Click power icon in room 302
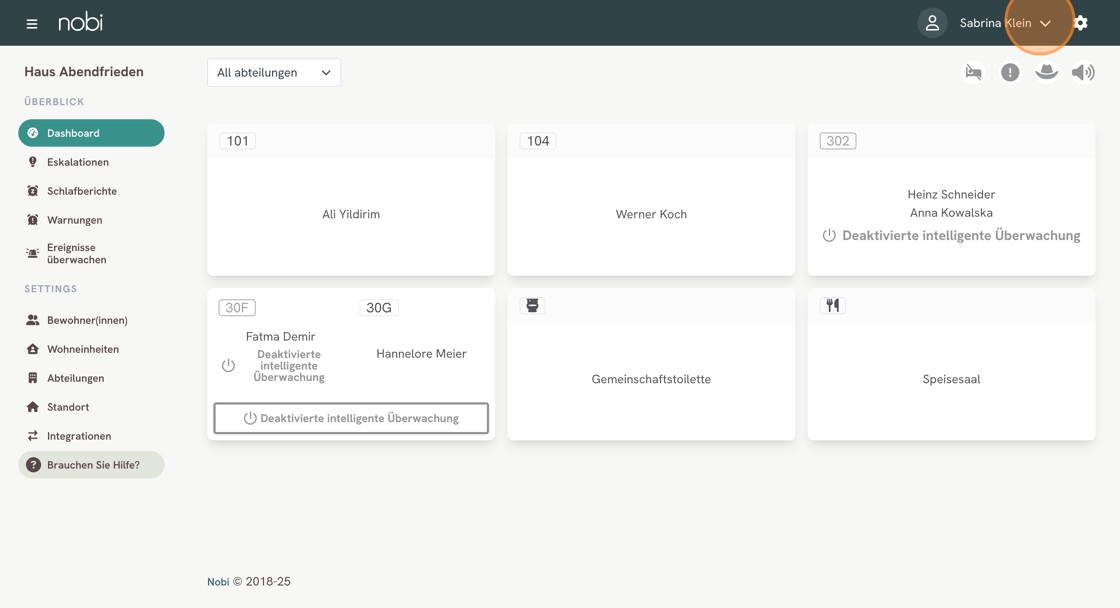This screenshot has height=608, width=1120. point(829,236)
